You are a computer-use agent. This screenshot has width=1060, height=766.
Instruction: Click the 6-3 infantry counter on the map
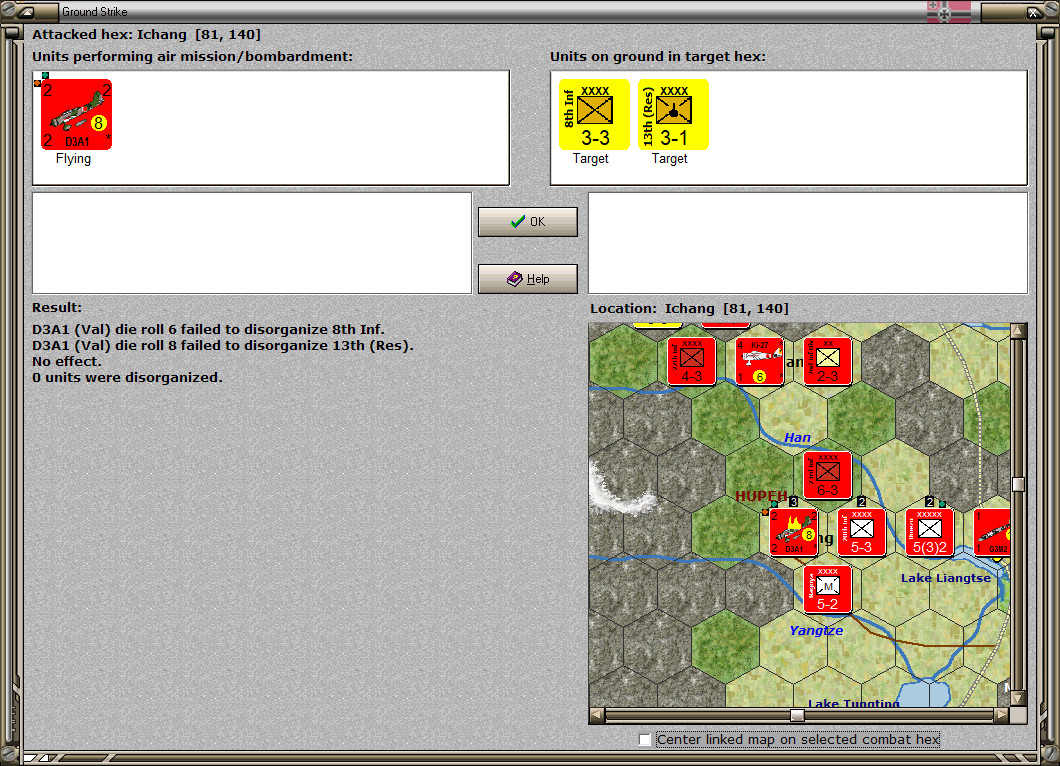click(827, 475)
